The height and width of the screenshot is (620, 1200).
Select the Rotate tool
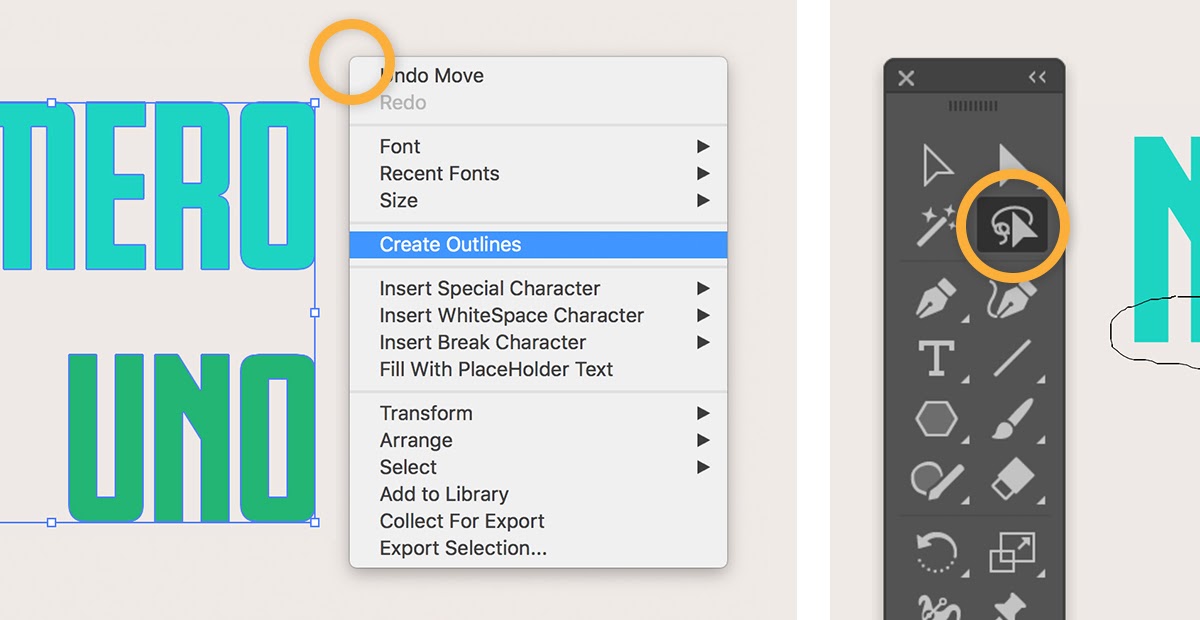click(937, 552)
